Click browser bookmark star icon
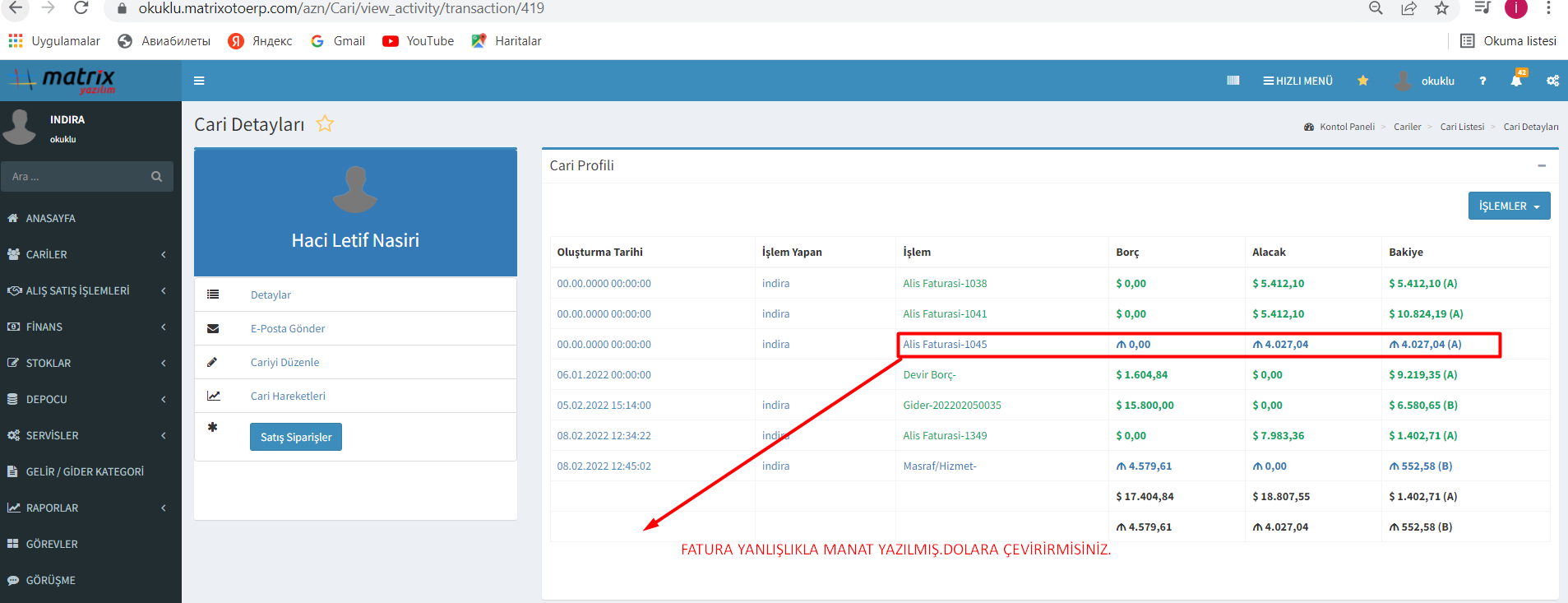This screenshot has width=1568, height=603. pos(1441,8)
